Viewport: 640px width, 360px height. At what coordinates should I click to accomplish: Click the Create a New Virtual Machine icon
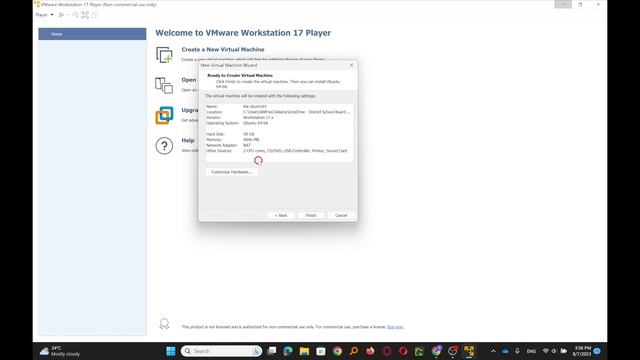pyautogui.click(x=164, y=55)
